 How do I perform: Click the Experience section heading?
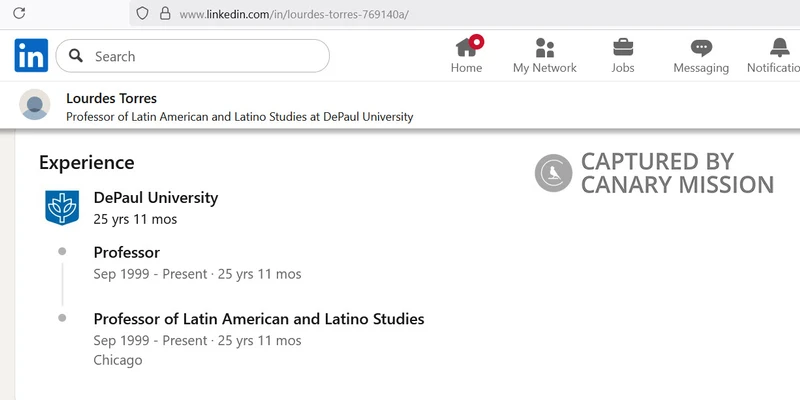click(x=87, y=163)
